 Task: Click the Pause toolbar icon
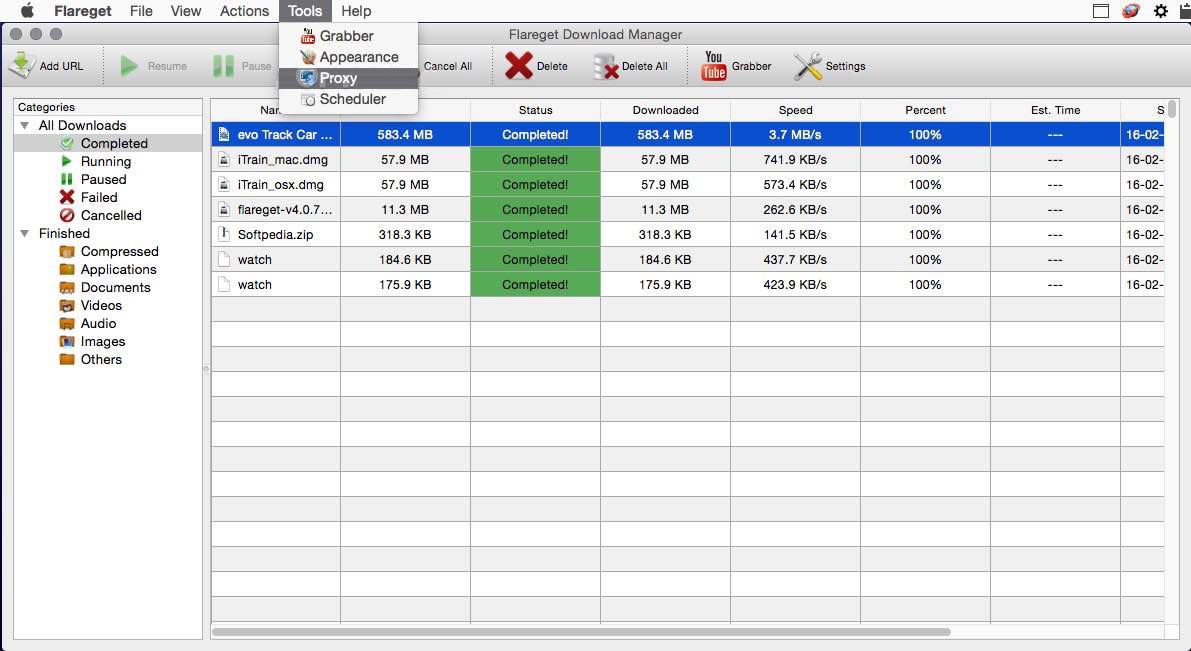pos(223,66)
